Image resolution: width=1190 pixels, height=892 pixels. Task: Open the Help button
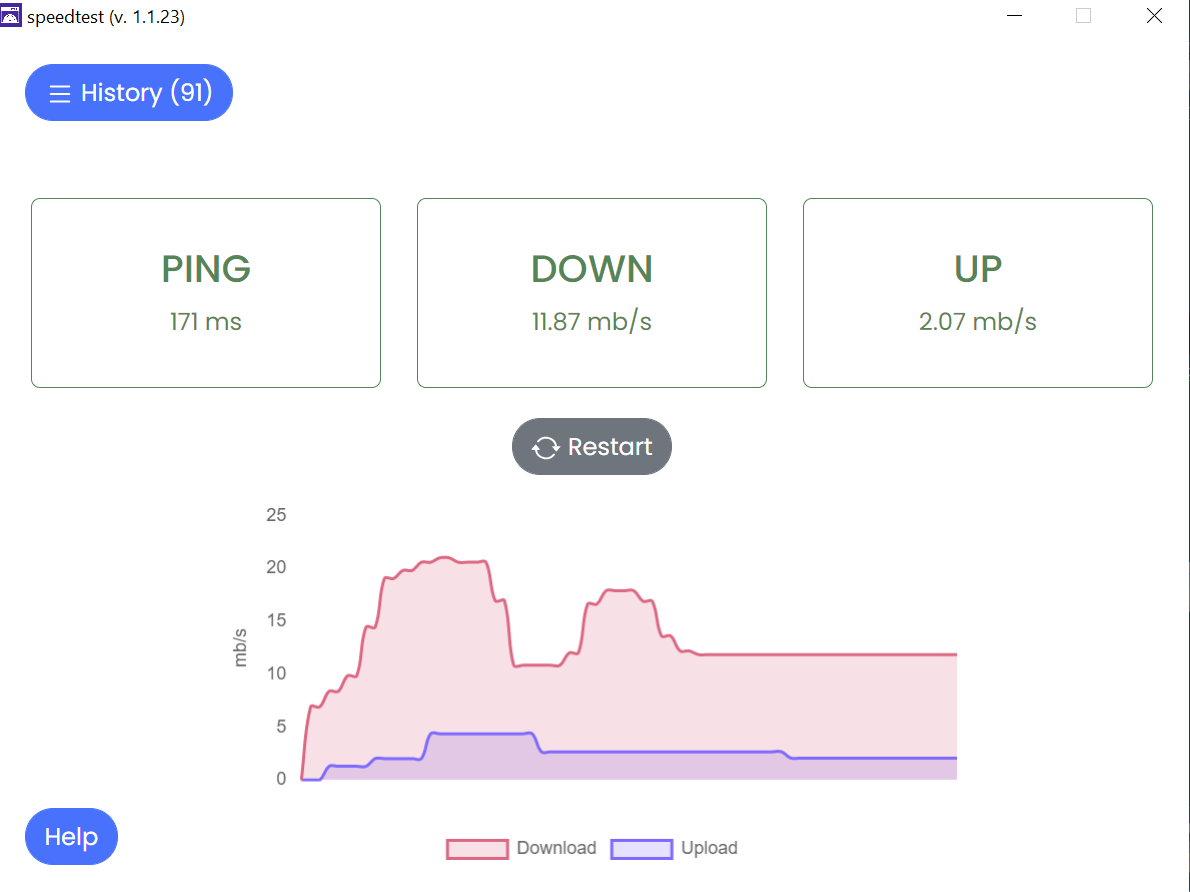tap(71, 836)
